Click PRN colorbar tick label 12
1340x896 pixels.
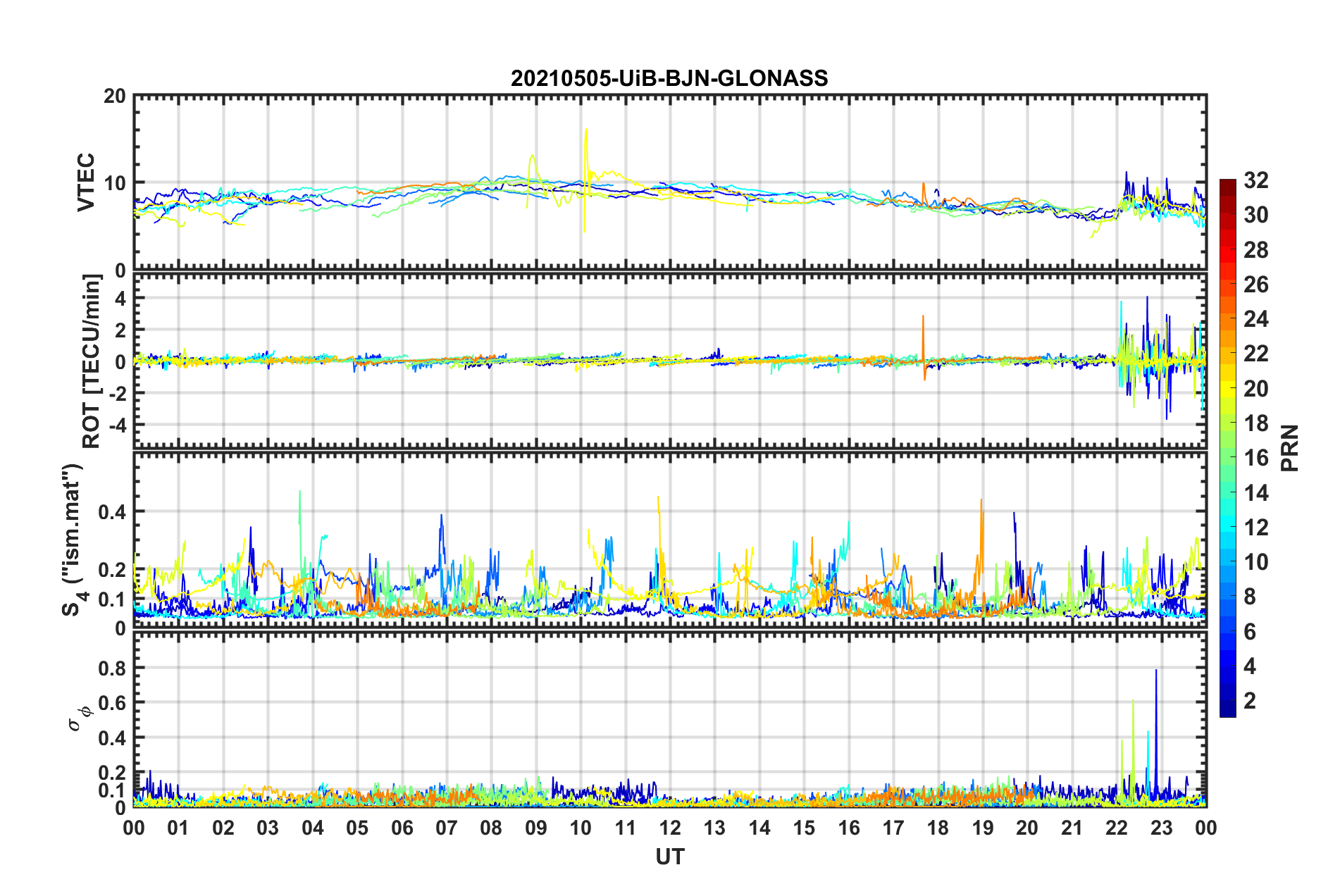click(x=1256, y=527)
